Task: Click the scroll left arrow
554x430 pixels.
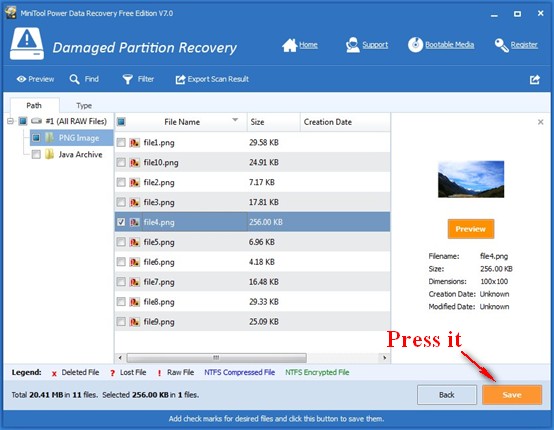Action: point(120,358)
